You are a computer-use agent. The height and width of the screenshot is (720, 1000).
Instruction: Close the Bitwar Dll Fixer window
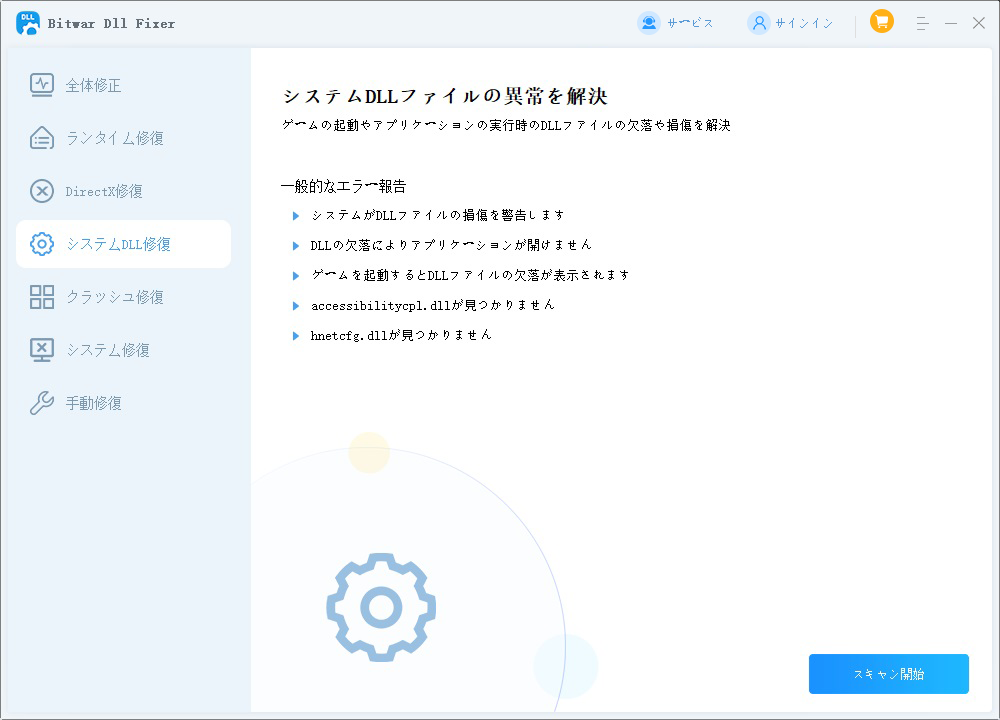979,23
